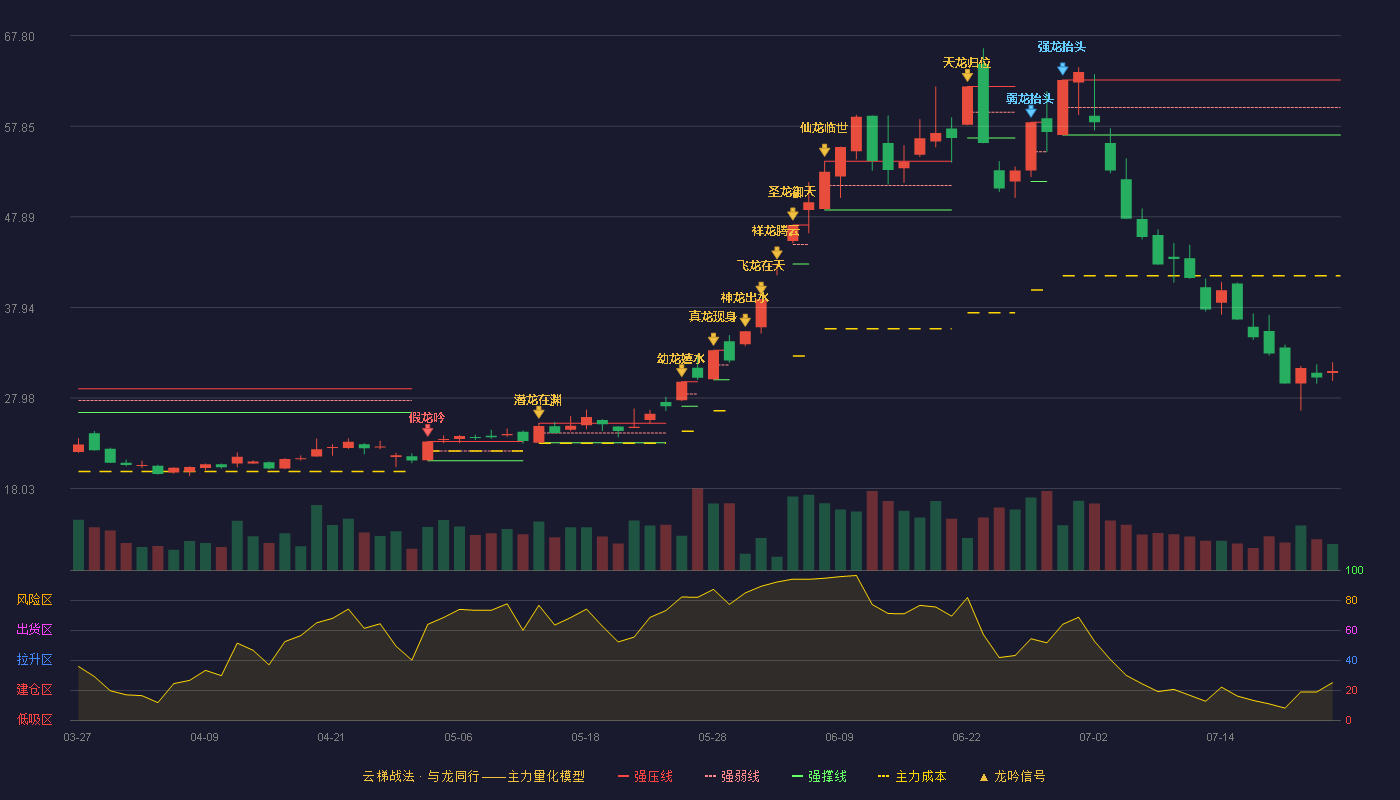Click the yellow arrow under 仙龙临世
This screenshot has width=1400, height=800.
(x=825, y=151)
